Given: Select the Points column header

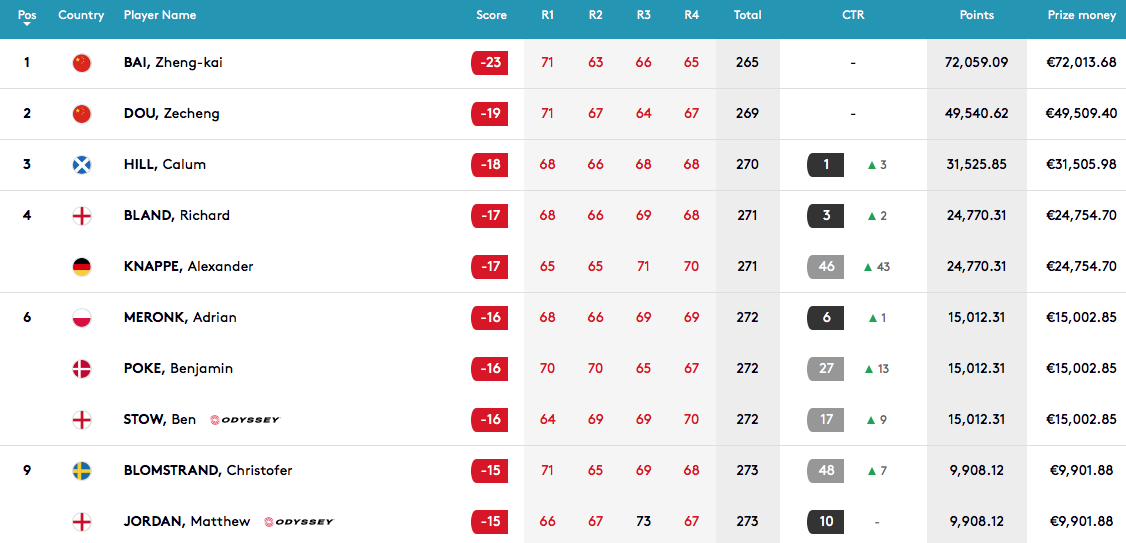Looking at the screenshot, I should (977, 15).
